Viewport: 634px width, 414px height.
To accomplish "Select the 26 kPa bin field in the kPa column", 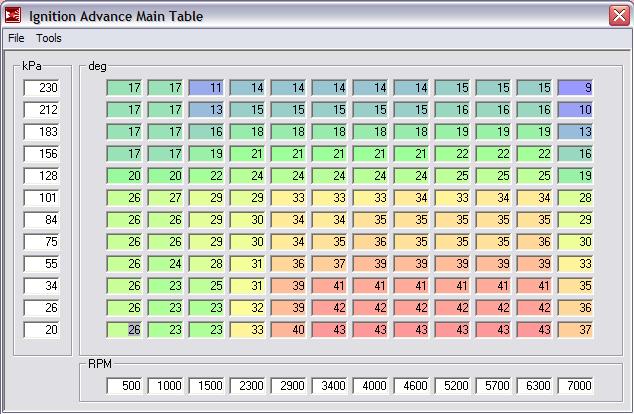I will click(42, 308).
